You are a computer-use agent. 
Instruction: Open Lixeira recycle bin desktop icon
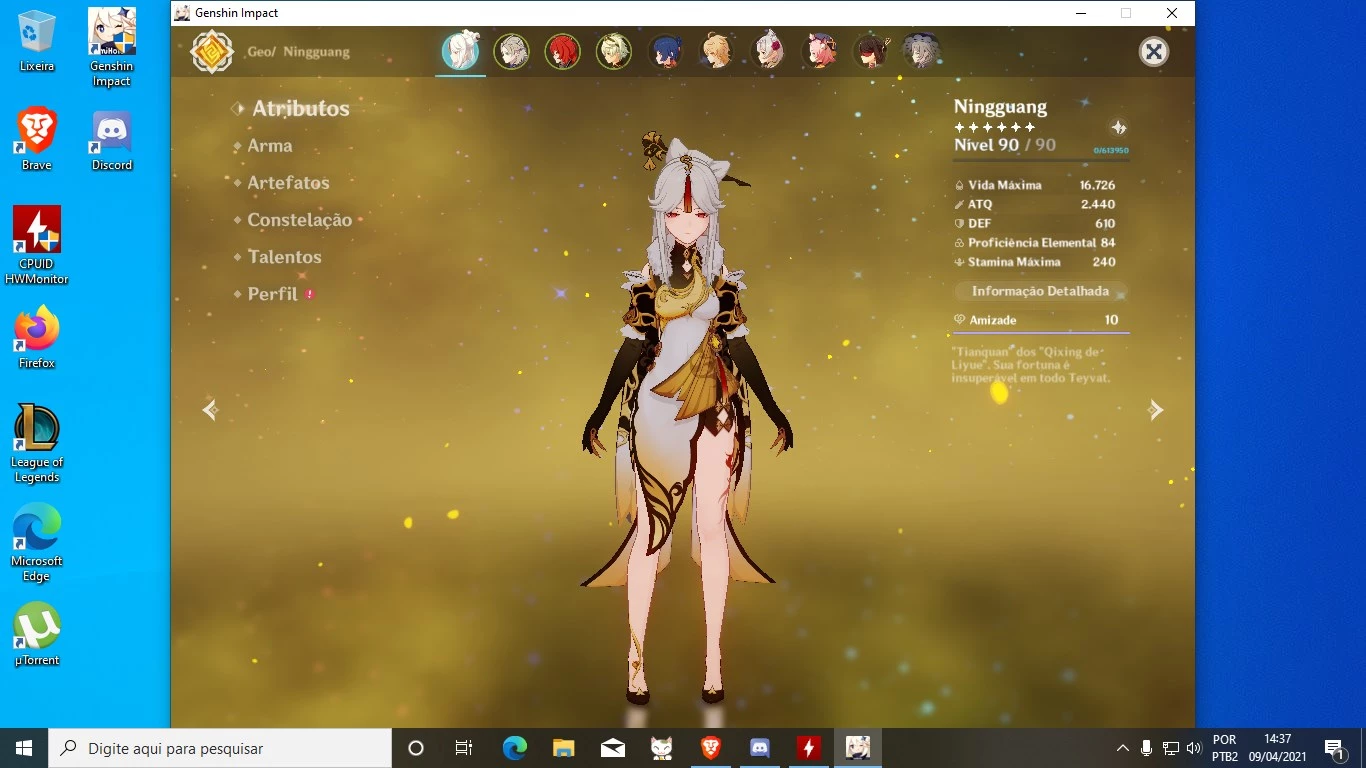pos(37,42)
